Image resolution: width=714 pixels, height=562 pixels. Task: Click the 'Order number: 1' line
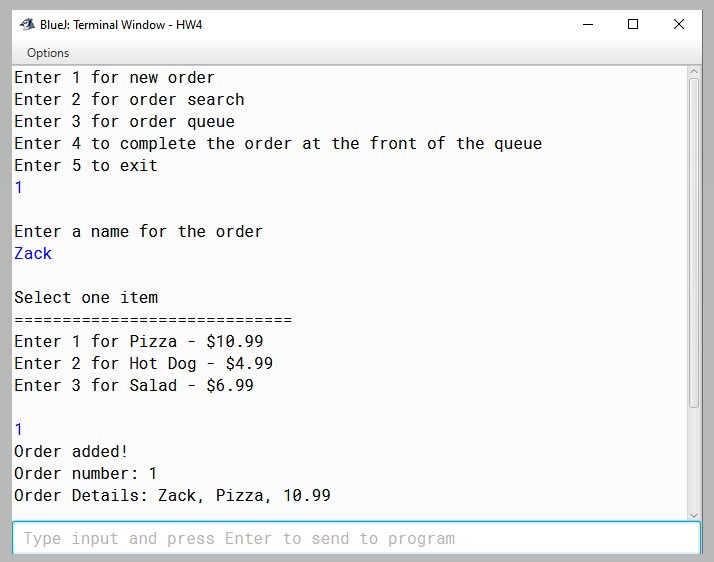click(x=86, y=473)
